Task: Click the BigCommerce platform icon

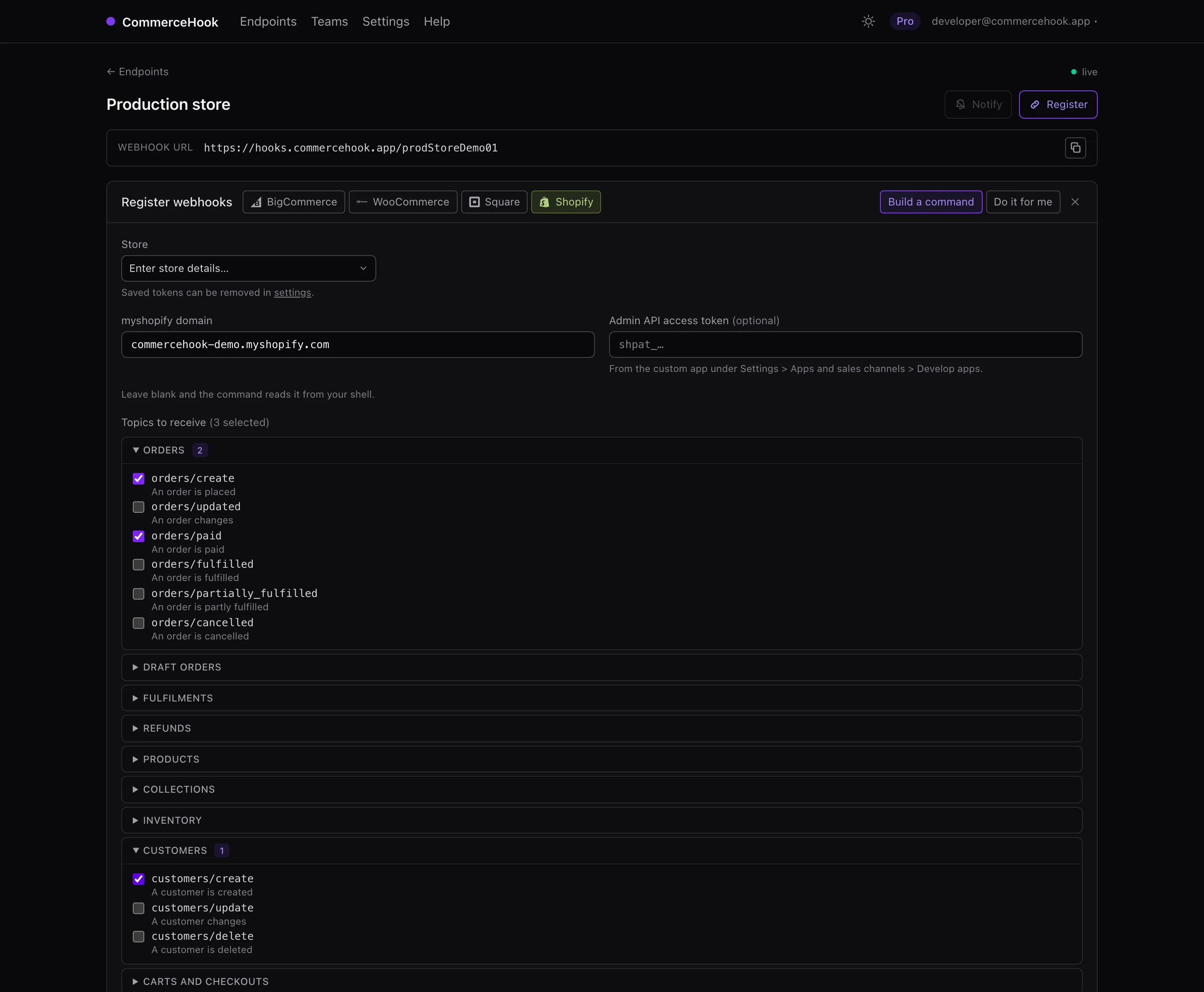Action: point(256,202)
